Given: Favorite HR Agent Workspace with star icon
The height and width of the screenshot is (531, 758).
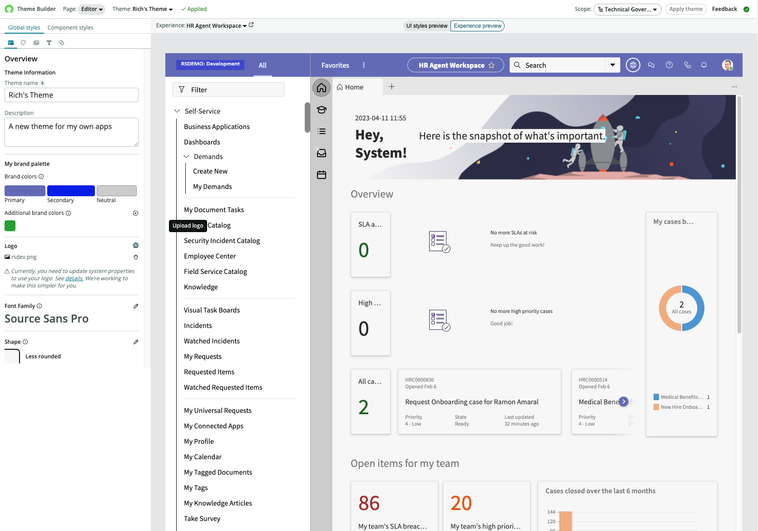Looking at the screenshot, I should pos(491,65).
